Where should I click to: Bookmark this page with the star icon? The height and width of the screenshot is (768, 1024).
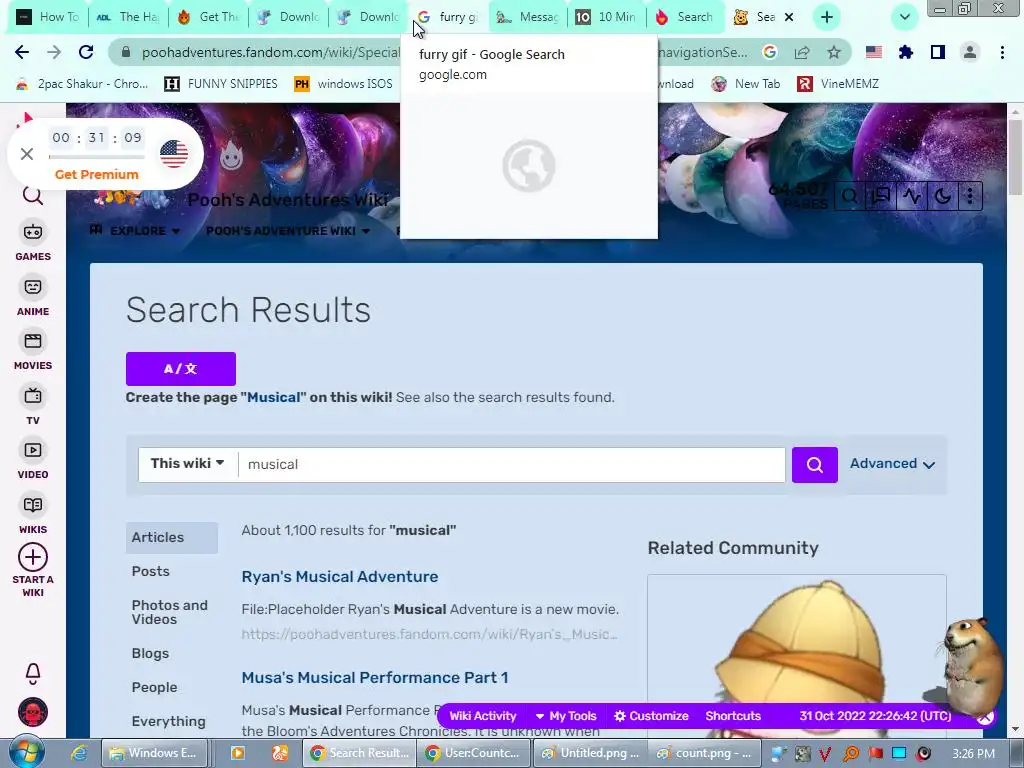coord(834,52)
